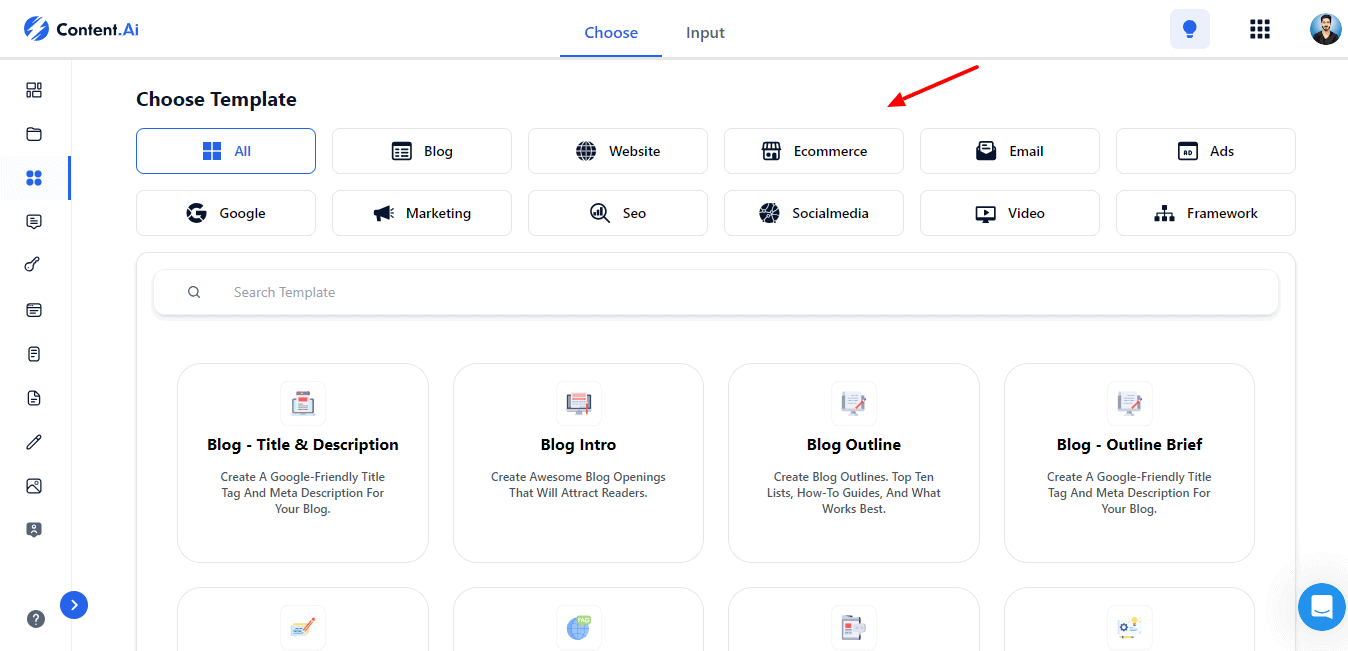Expand the sidebar with arrow button
1348x651 pixels.
click(x=74, y=605)
